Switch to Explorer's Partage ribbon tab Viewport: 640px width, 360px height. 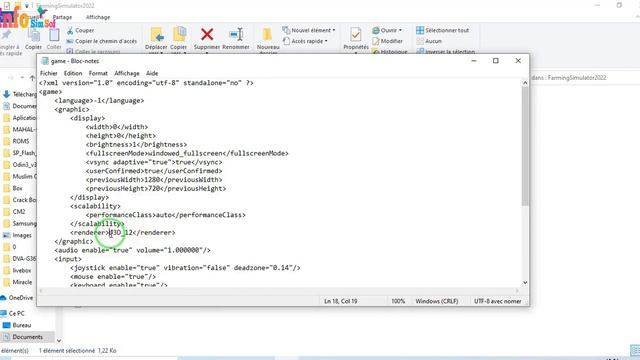[62, 17]
